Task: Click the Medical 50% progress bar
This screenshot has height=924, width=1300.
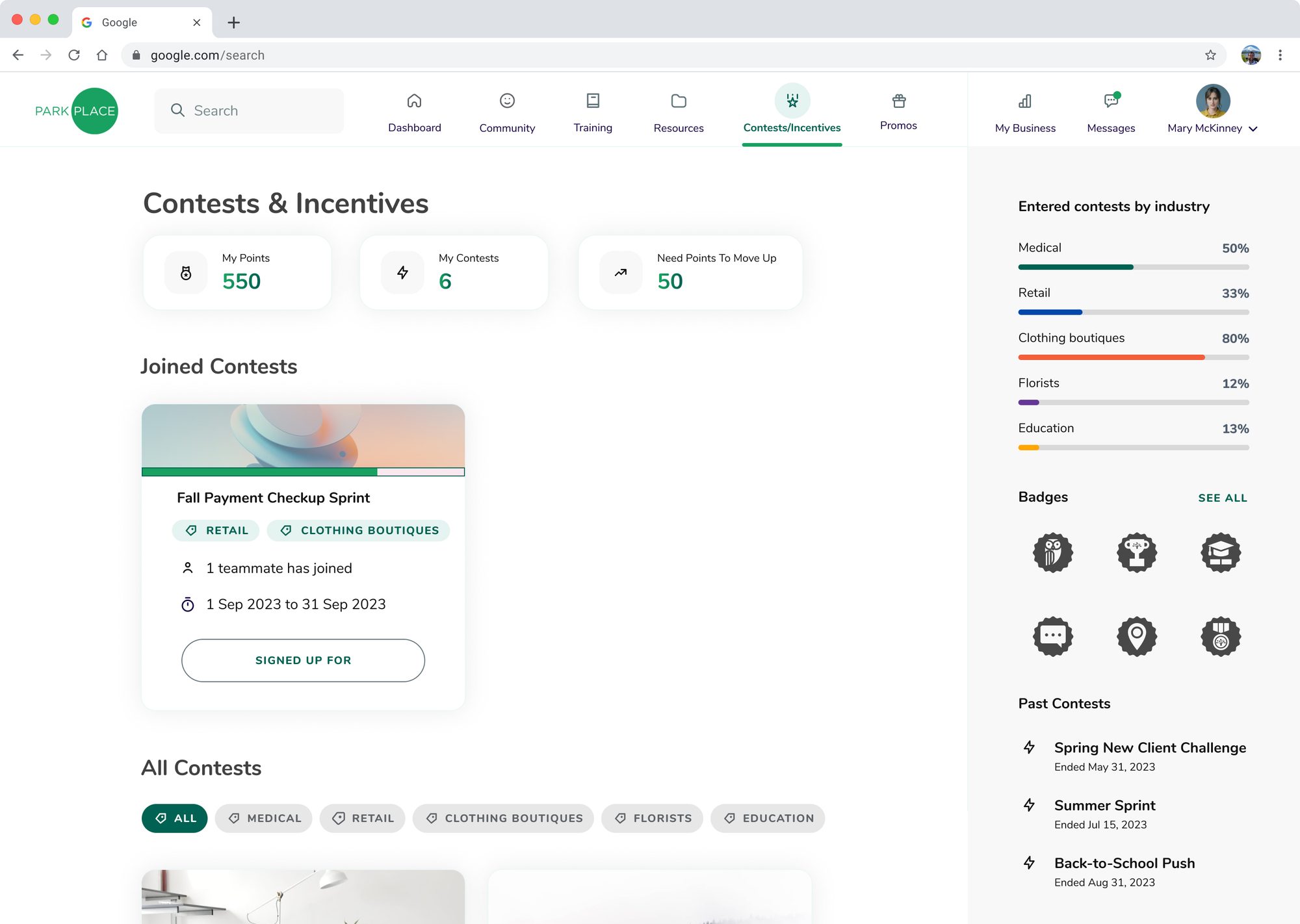Action: [x=1134, y=267]
